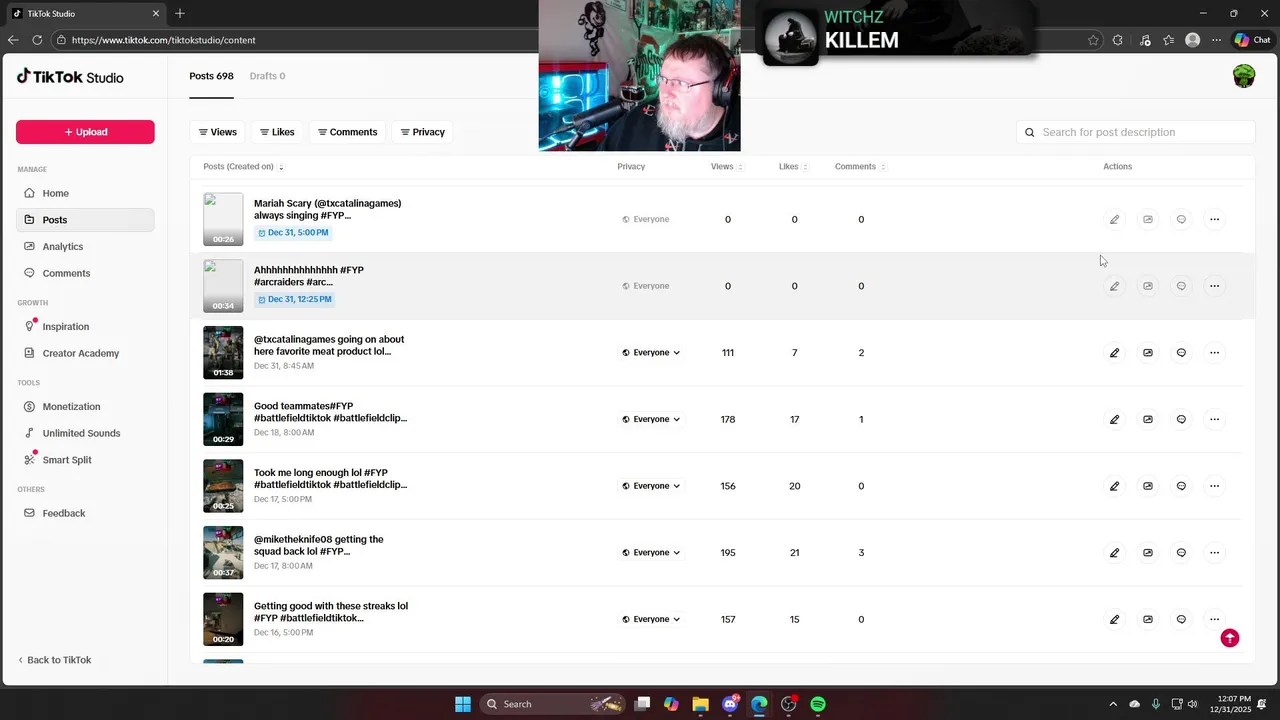The height and width of the screenshot is (720, 1280).
Task: Open the Comments filter button
Action: click(347, 132)
